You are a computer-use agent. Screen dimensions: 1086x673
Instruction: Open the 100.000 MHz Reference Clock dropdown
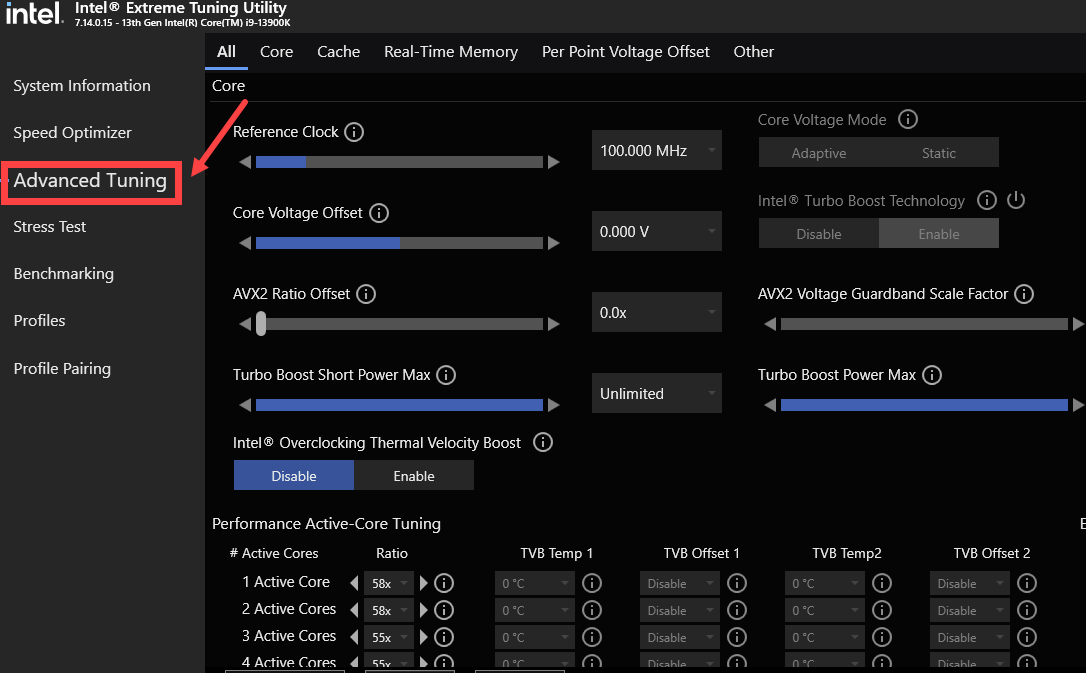[x=656, y=151]
